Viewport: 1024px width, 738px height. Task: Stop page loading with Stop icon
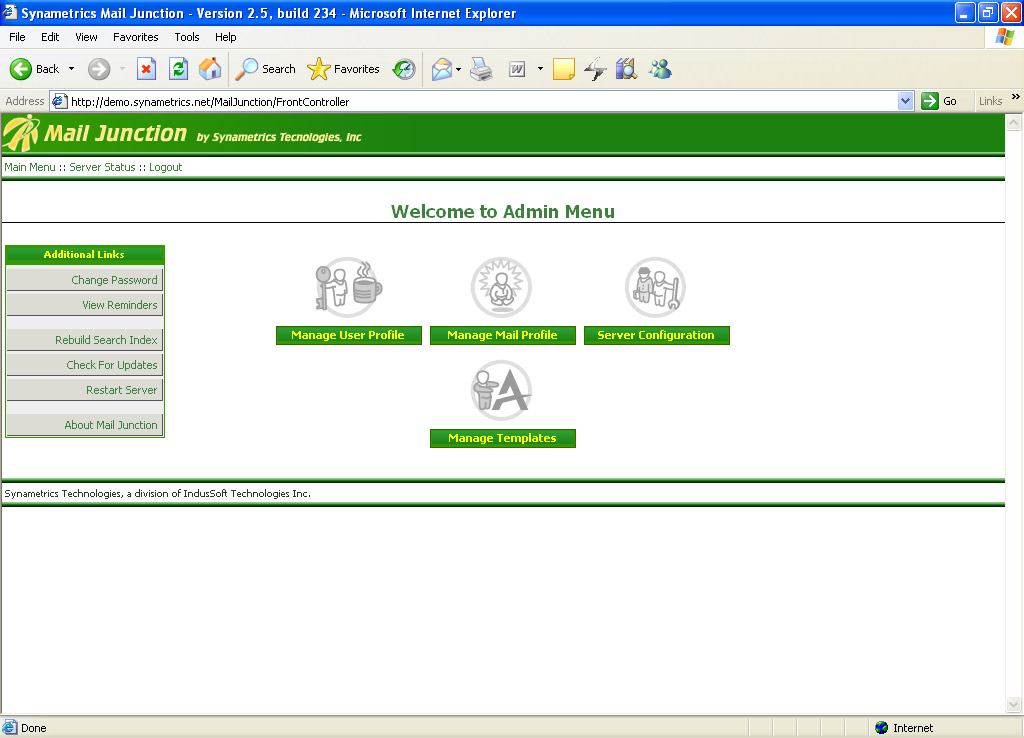tap(146, 69)
